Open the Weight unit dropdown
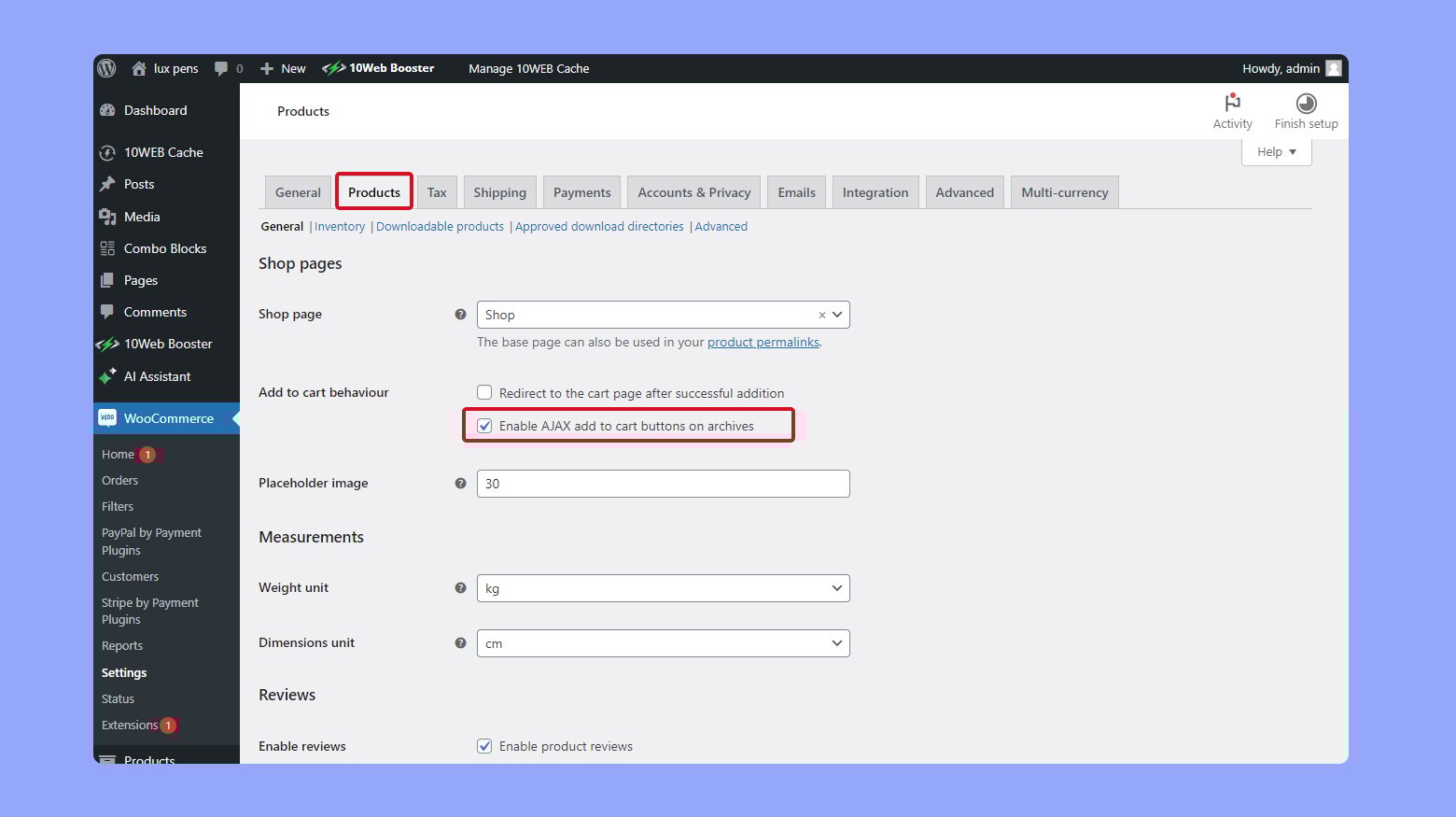 click(663, 588)
